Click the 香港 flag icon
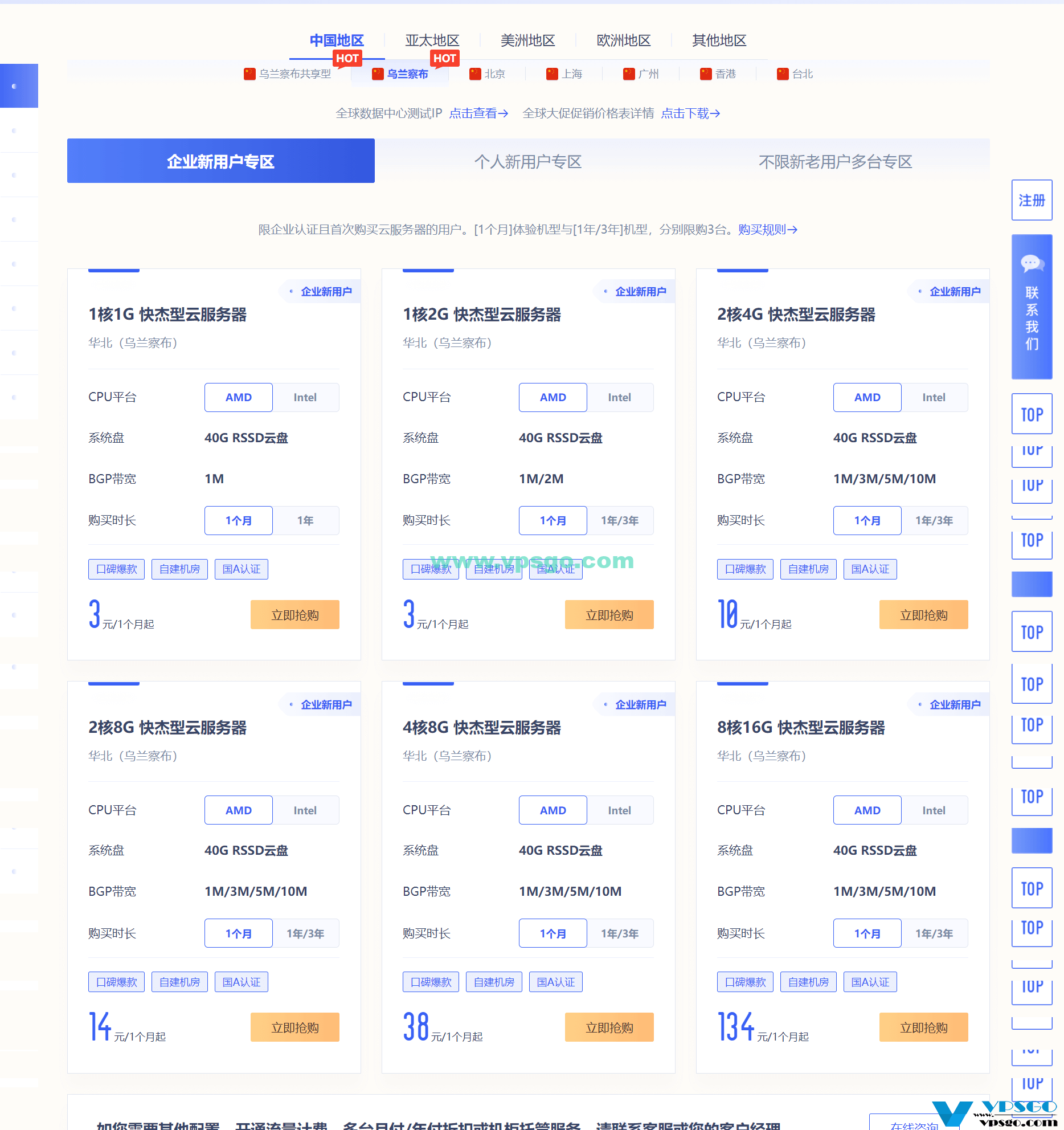1064x1130 pixels. click(x=706, y=74)
